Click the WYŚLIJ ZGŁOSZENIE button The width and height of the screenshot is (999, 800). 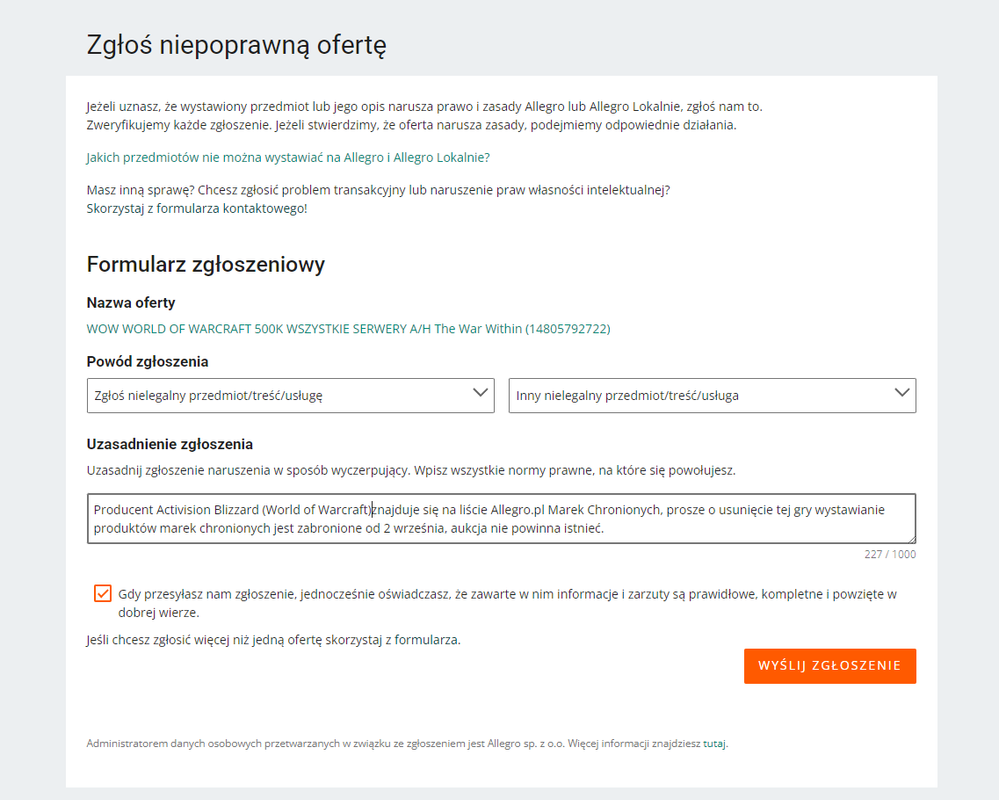point(830,666)
